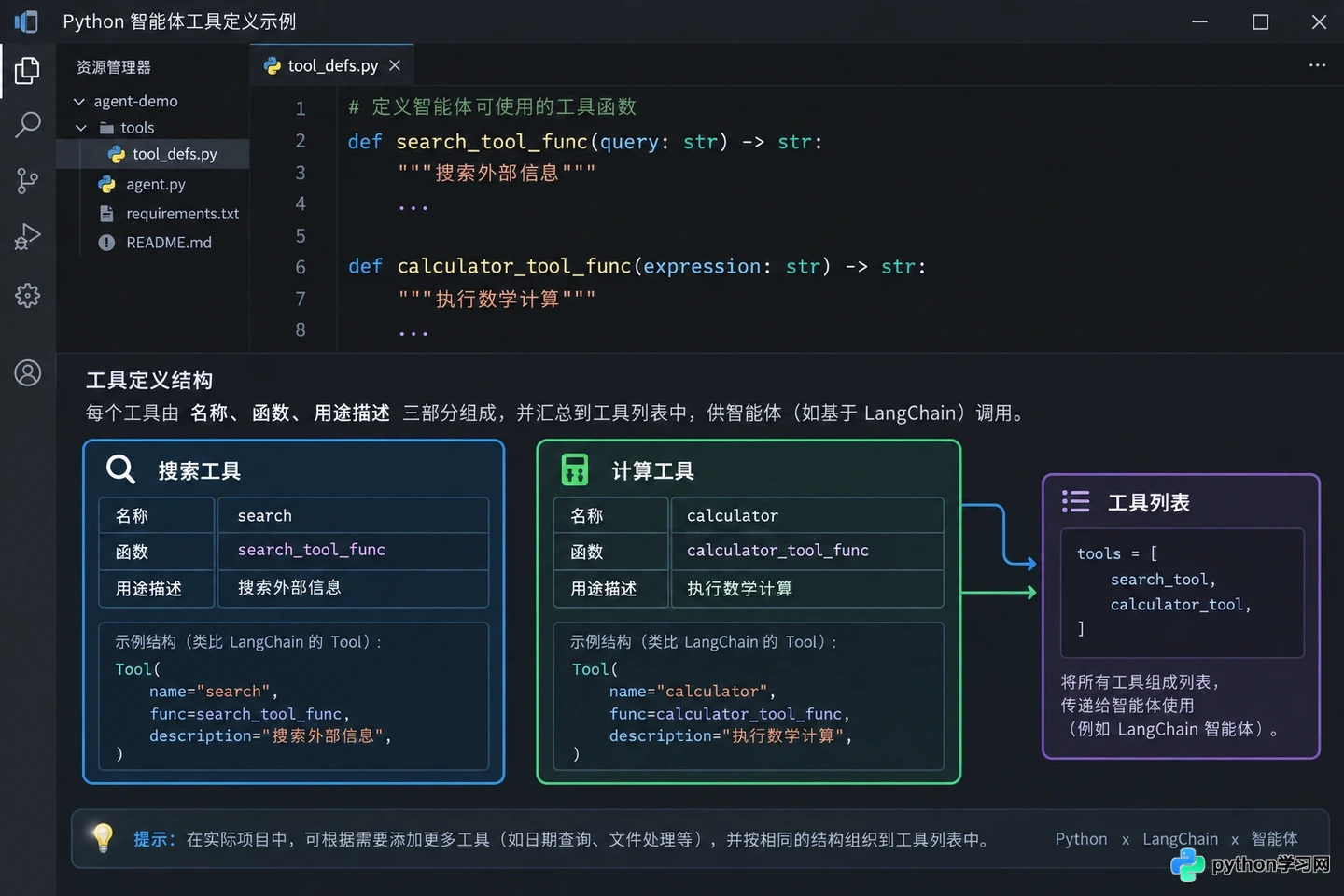Viewport: 1344px width, 896px height.
Task: Click calculator_tool_func in code line 6
Action: pos(514,267)
